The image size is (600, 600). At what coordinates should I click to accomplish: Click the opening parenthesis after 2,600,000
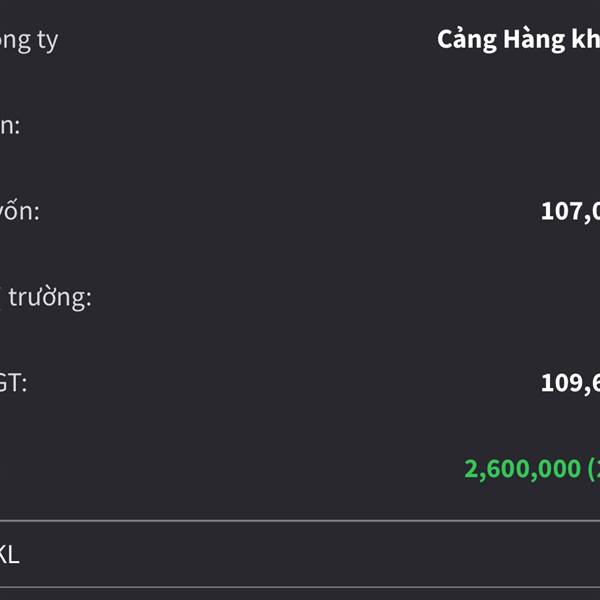click(591, 468)
